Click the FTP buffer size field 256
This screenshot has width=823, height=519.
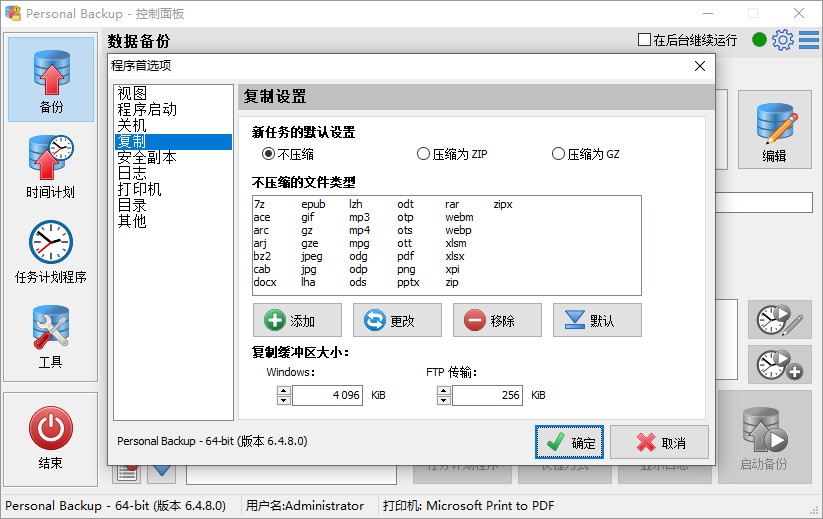(488, 396)
